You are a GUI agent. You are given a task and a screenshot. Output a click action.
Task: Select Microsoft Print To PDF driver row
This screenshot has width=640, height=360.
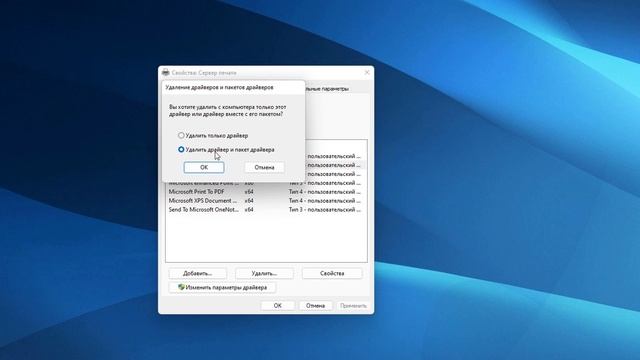264,192
